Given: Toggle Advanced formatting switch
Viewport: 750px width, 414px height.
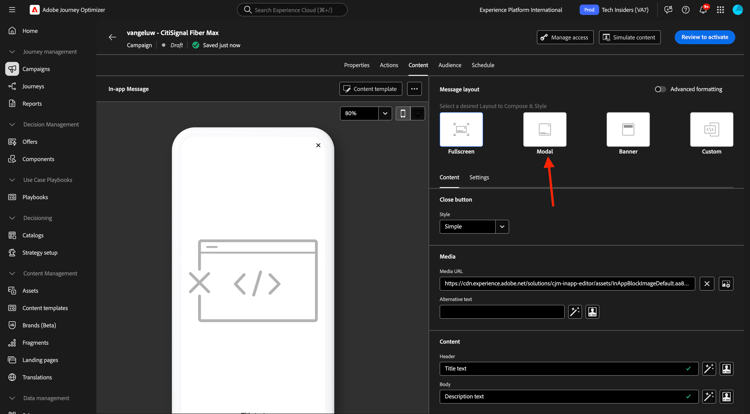Looking at the screenshot, I should (660, 89).
